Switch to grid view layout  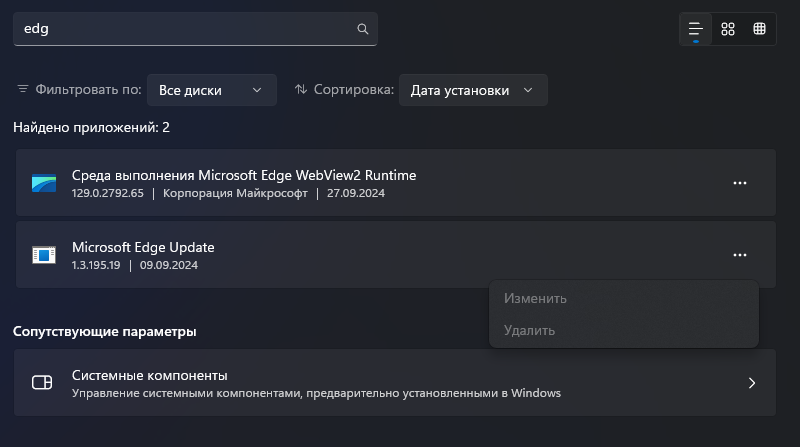coord(728,29)
